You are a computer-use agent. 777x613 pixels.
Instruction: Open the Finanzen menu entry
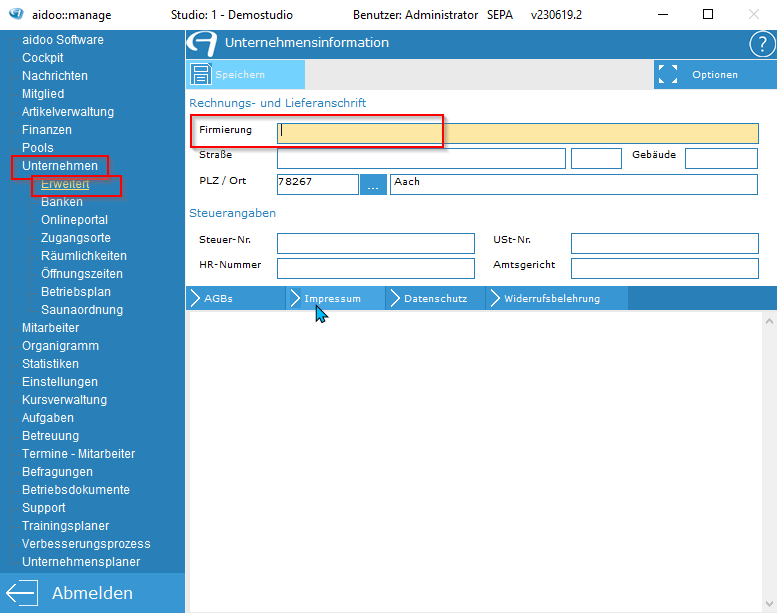(47, 130)
